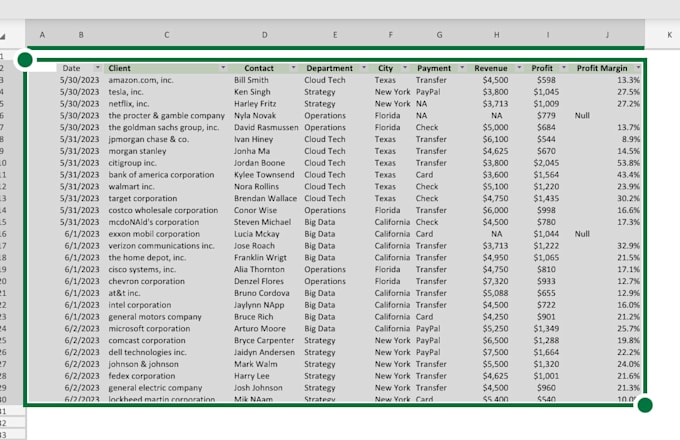Image resolution: width=680 pixels, height=440 pixels.
Task: Select costco wholesale corporation cell
Action: point(163,210)
